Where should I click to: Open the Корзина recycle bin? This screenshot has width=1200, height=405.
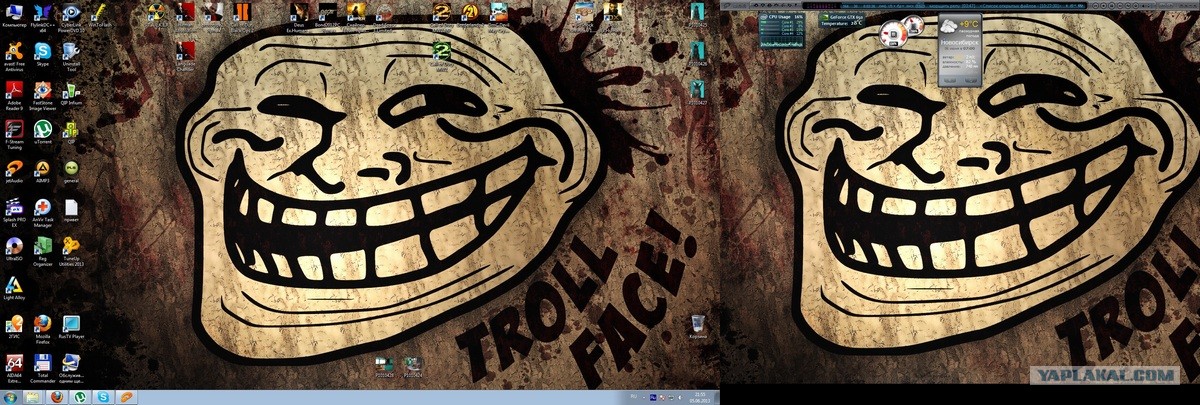(x=699, y=328)
